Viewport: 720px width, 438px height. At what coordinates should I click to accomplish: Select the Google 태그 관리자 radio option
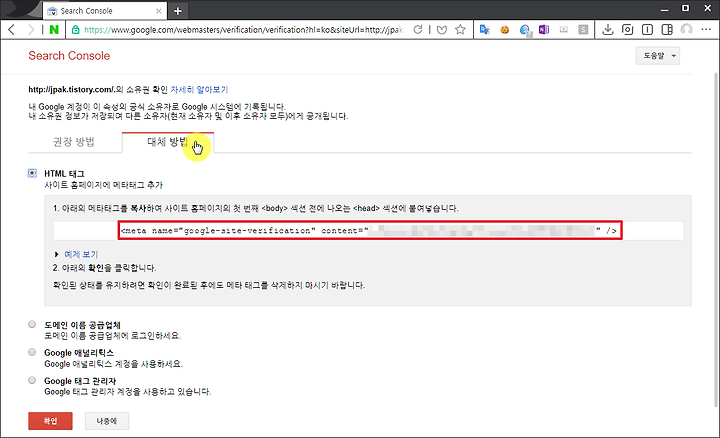pyautogui.click(x=32, y=381)
